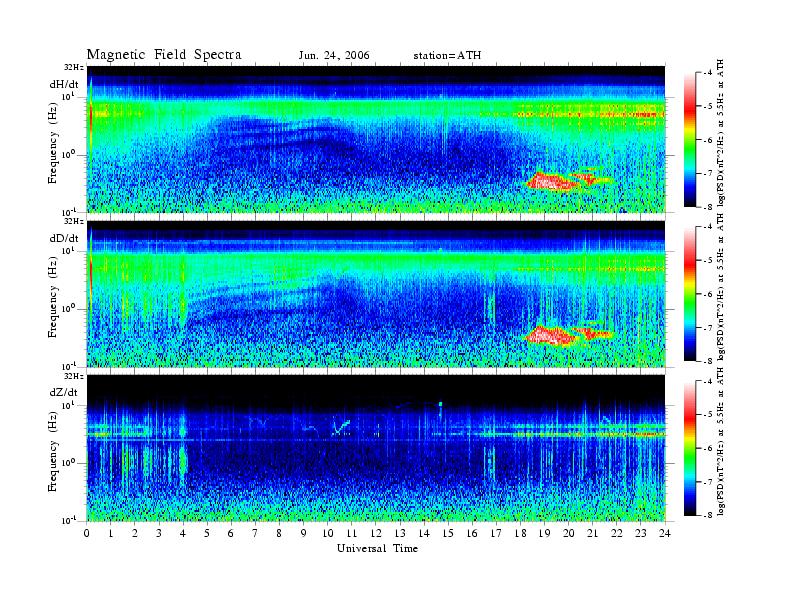Screen dimensions: 792x612
Task: Click the hour 4 tick label on time axis
Action: (183, 534)
